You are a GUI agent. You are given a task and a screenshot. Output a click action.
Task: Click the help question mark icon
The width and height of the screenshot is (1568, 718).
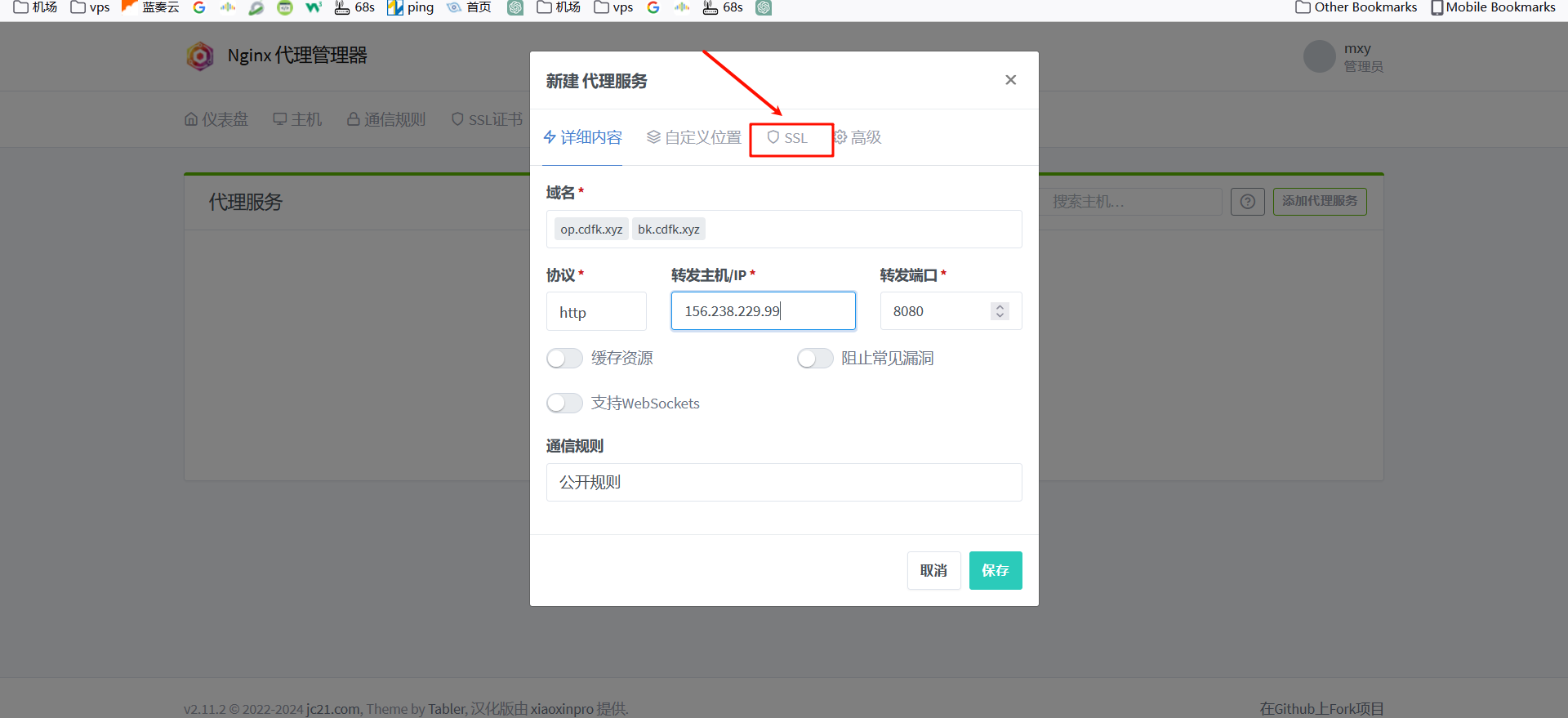(1247, 202)
